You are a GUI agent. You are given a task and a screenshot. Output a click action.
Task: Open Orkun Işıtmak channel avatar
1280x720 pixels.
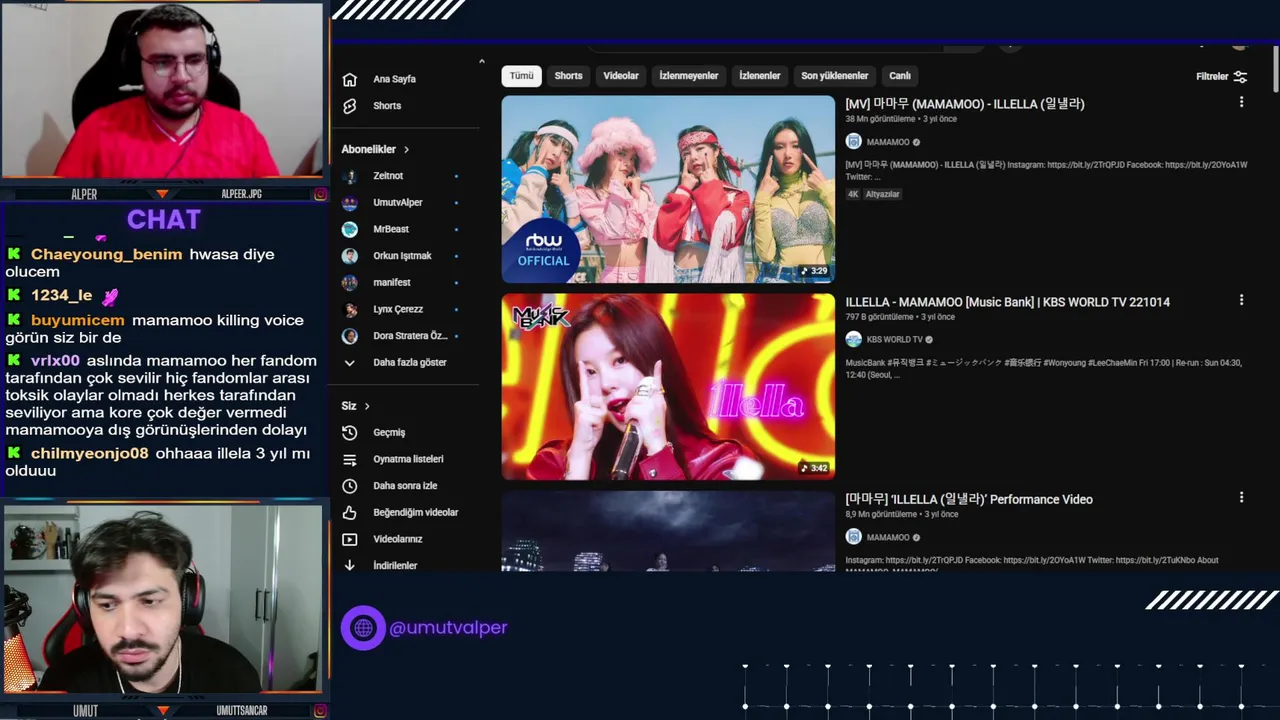click(350, 256)
